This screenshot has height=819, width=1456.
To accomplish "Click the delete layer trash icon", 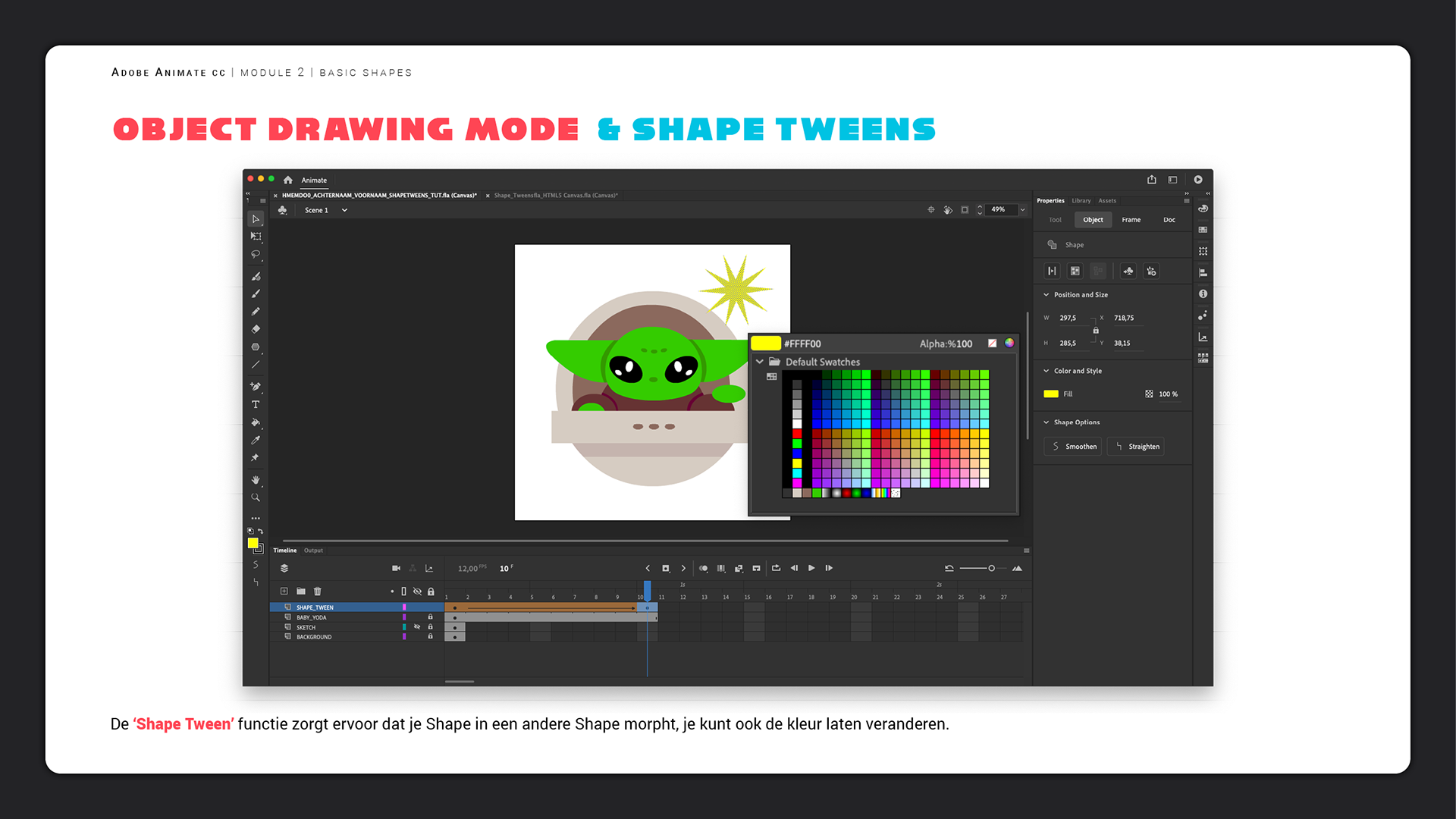I will pyautogui.click(x=318, y=591).
